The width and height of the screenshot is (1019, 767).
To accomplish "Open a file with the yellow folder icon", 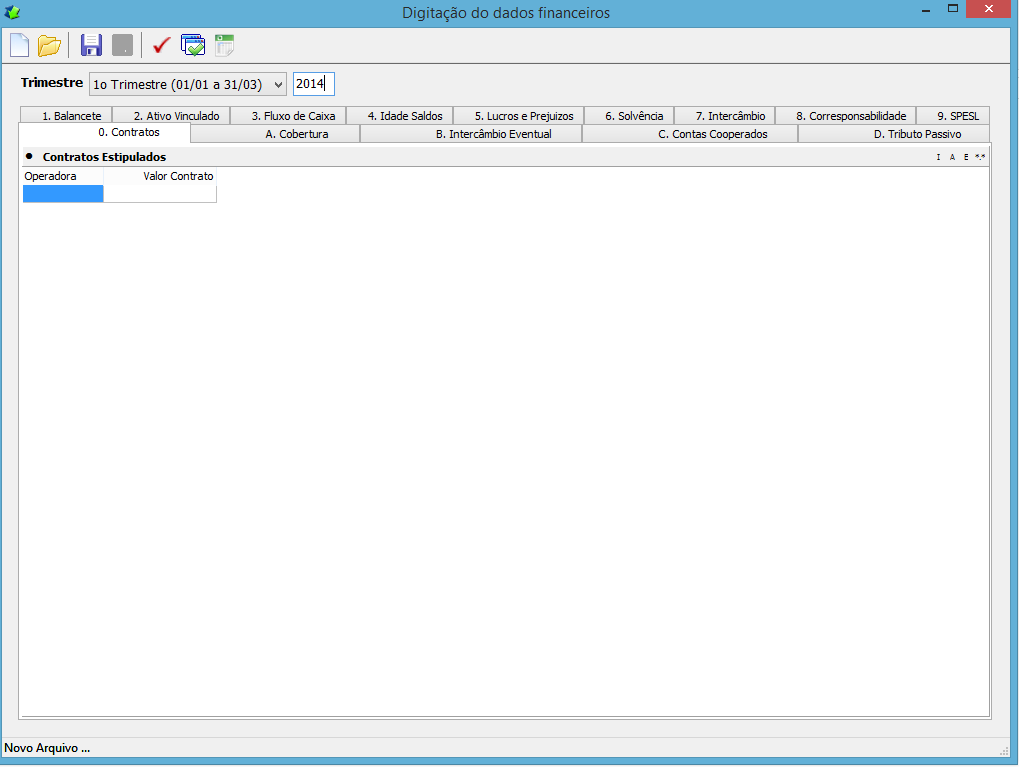I will (49, 46).
